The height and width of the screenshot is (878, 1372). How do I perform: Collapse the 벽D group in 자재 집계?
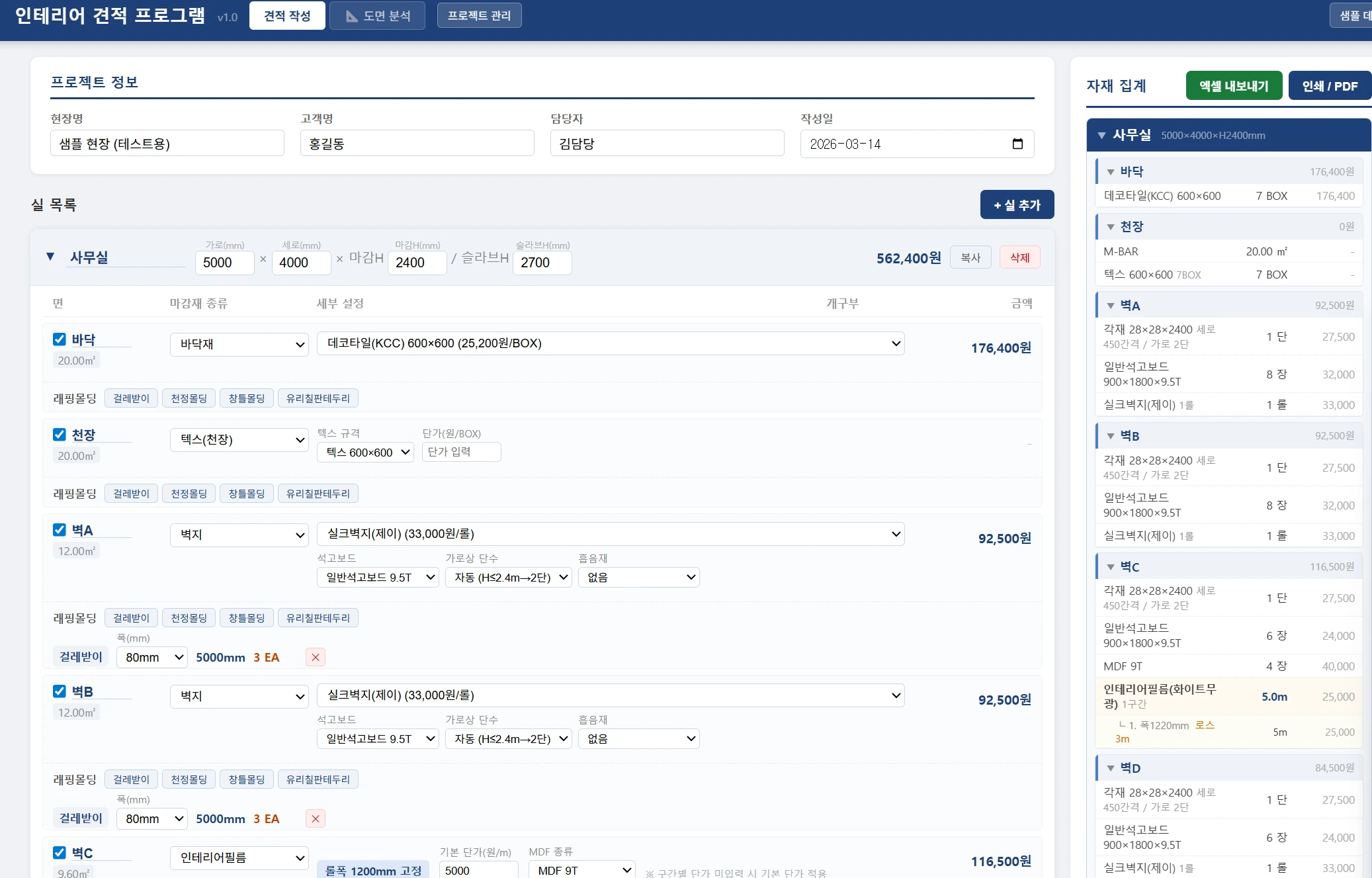click(1111, 768)
